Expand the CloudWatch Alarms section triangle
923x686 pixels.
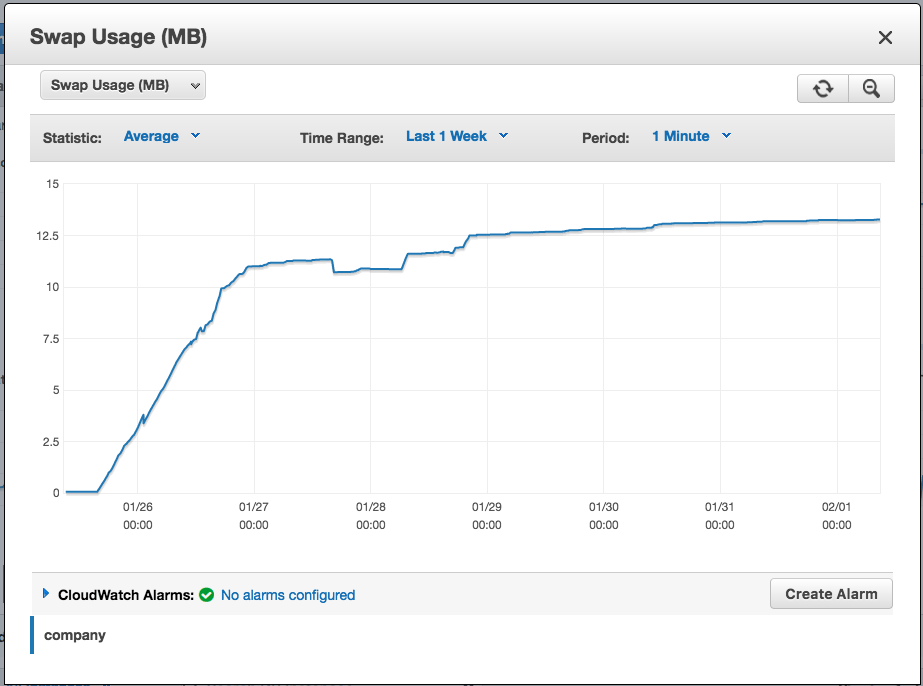[x=46, y=594]
